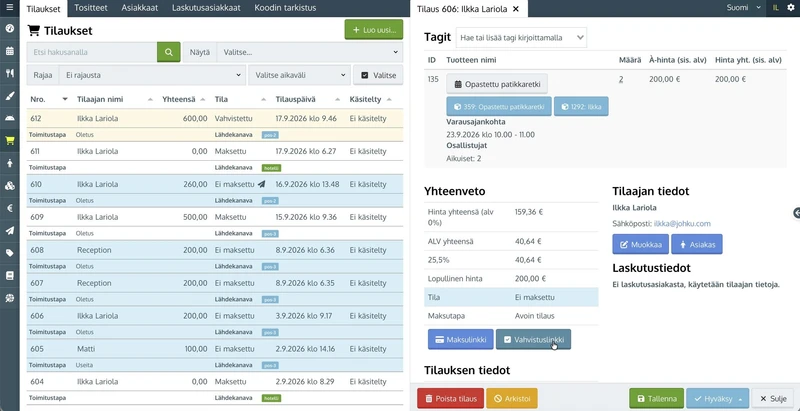Toggle the Valitse selection checkbox button
The width and height of the screenshot is (800, 411).
[378, 75]
